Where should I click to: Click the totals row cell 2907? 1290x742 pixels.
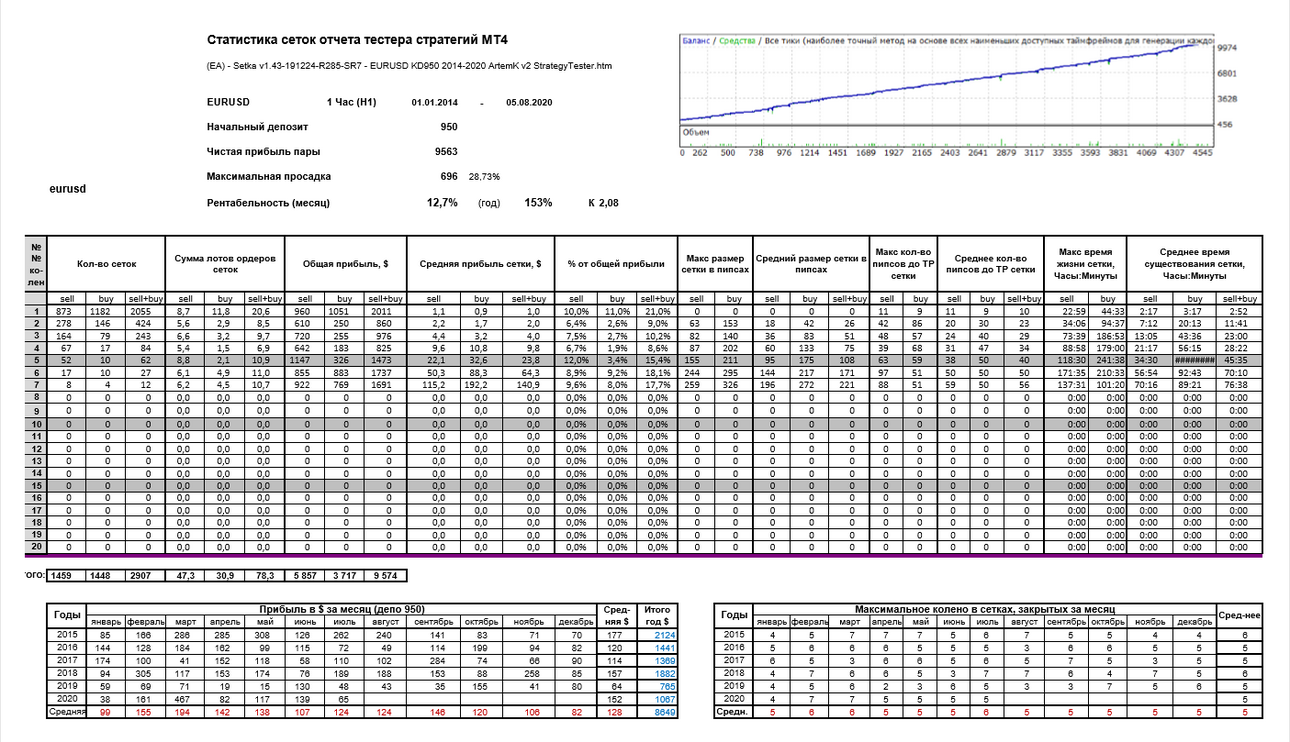[146, 576]
